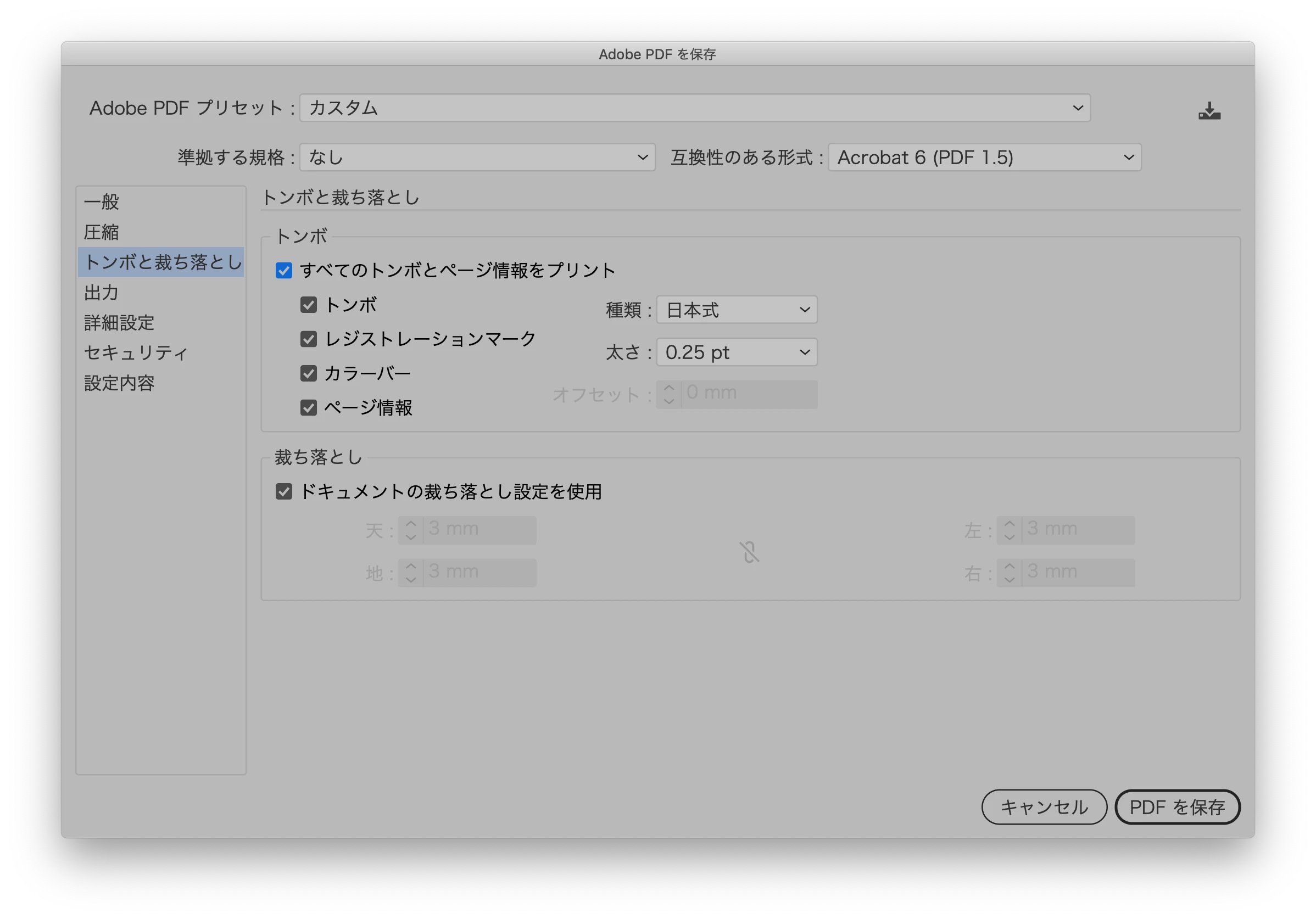1316x919 pixels.
Task: Expand the 準拠する規格 dropdown
Action: [x=477, y=158]
